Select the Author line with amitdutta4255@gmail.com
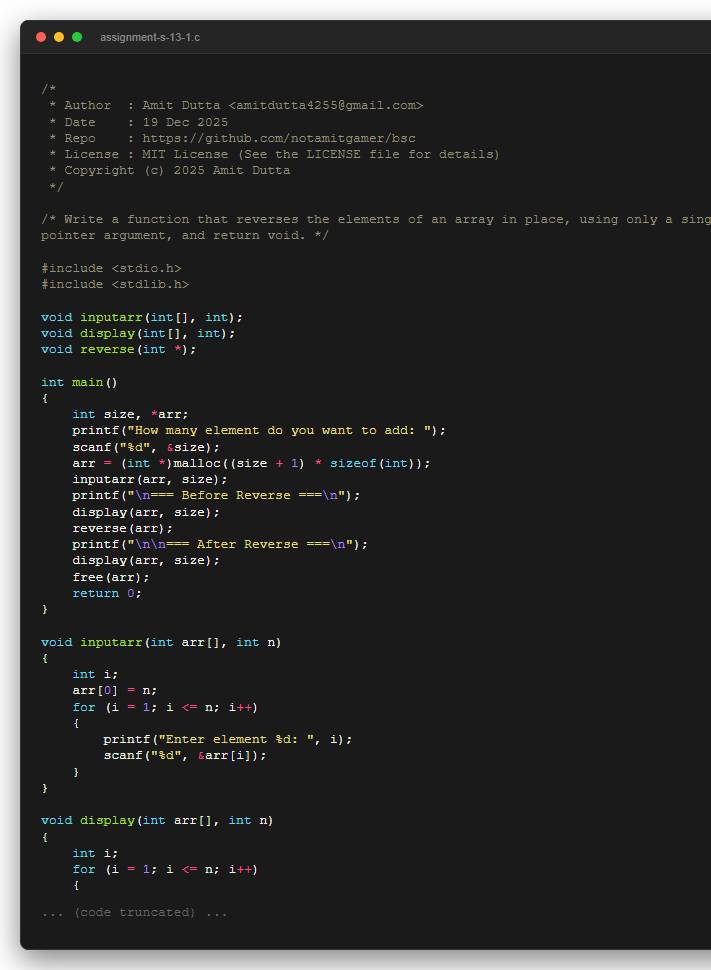 point(236,105)
